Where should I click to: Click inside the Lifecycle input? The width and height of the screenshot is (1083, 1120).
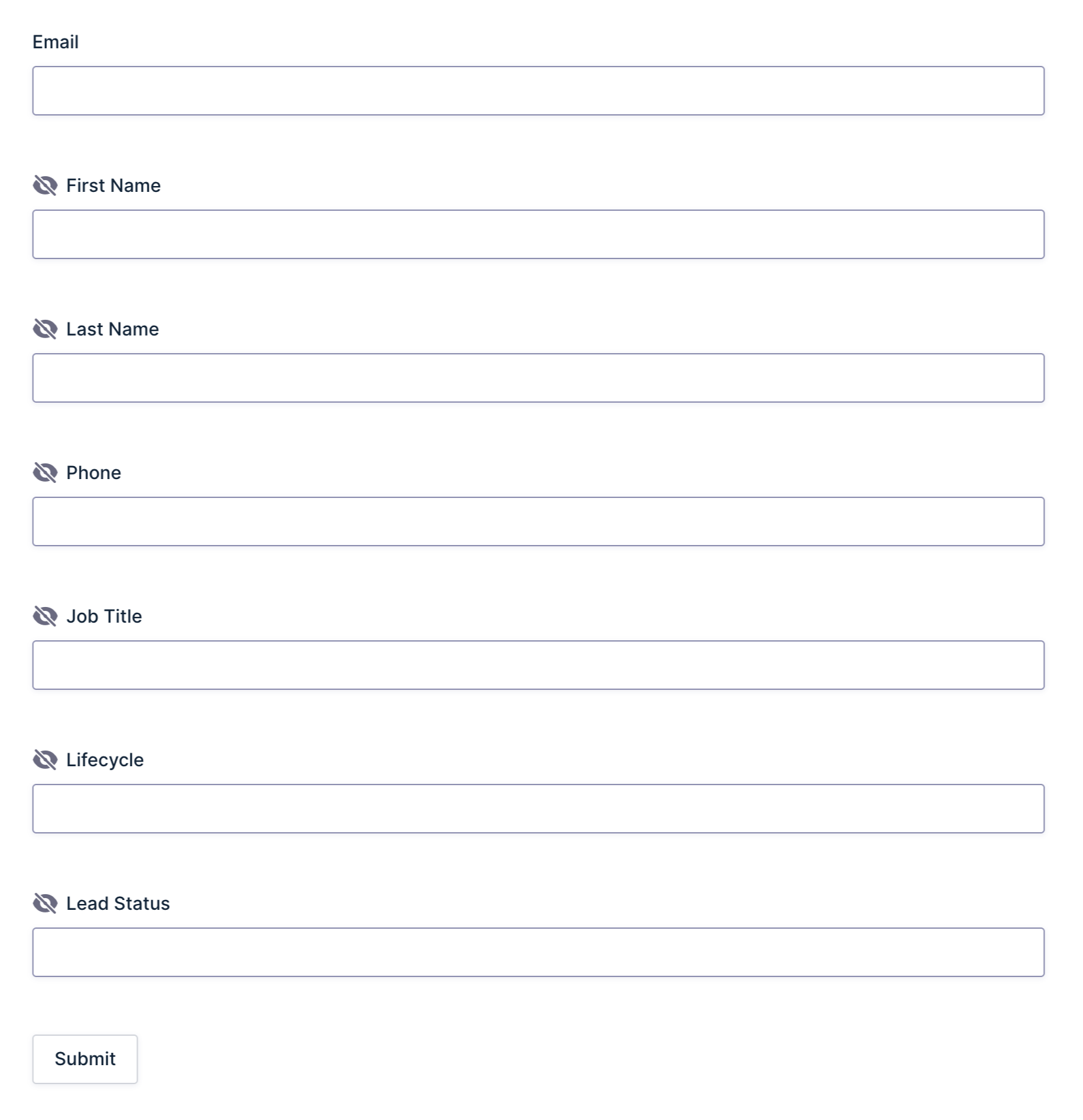click(x=538, y=809)
